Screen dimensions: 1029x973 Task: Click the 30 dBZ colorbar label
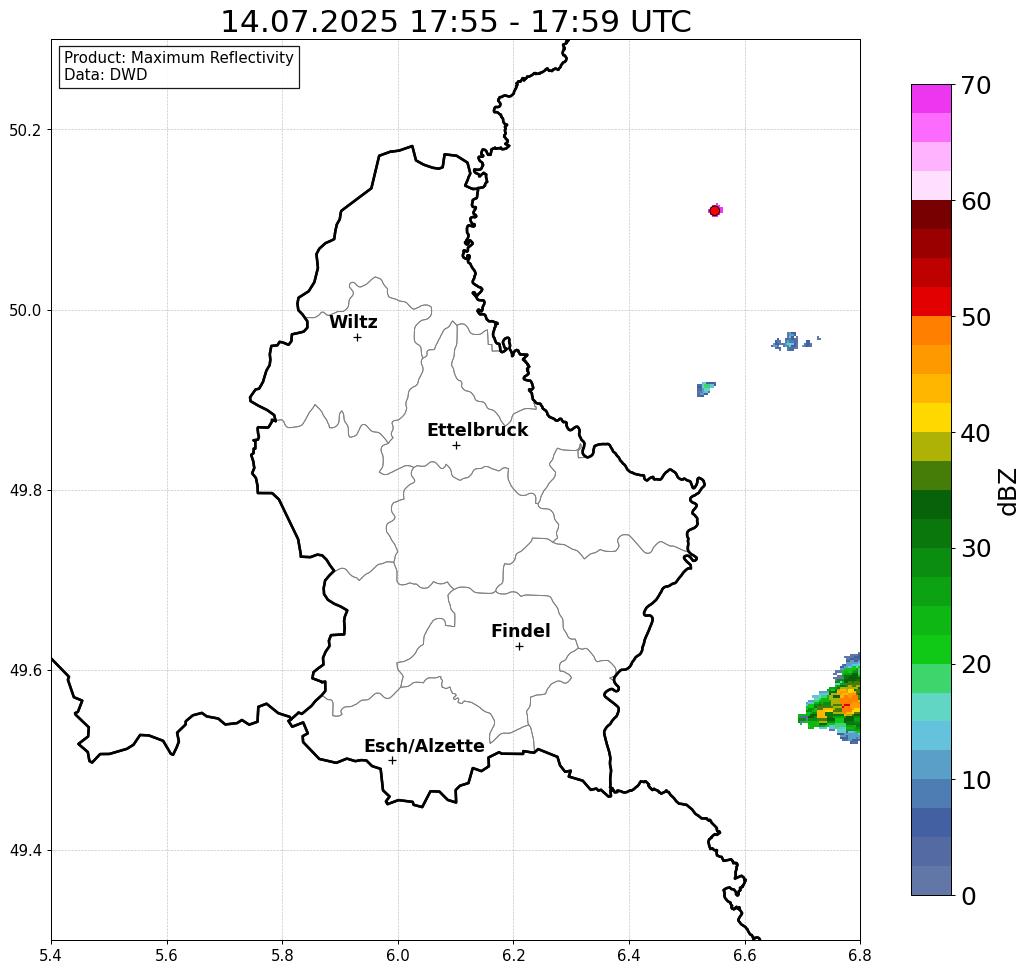pyautogui.click(x=976, y=549)
